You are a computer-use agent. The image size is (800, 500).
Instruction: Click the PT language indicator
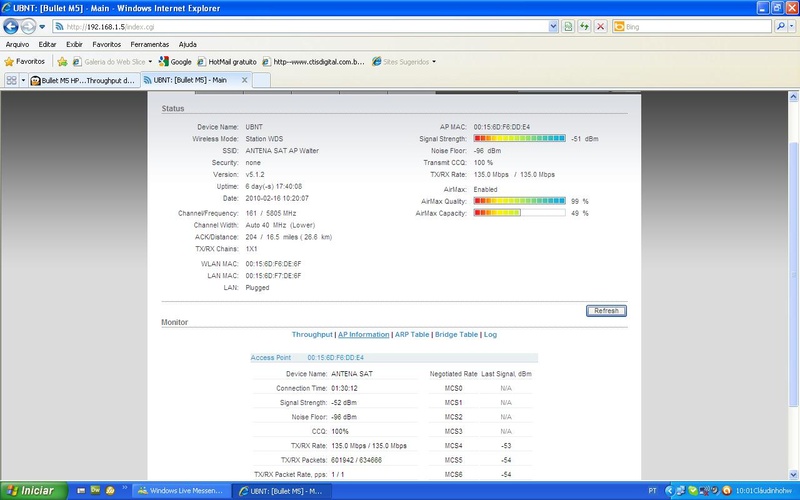pyautogui.click(x=652, y=491)
